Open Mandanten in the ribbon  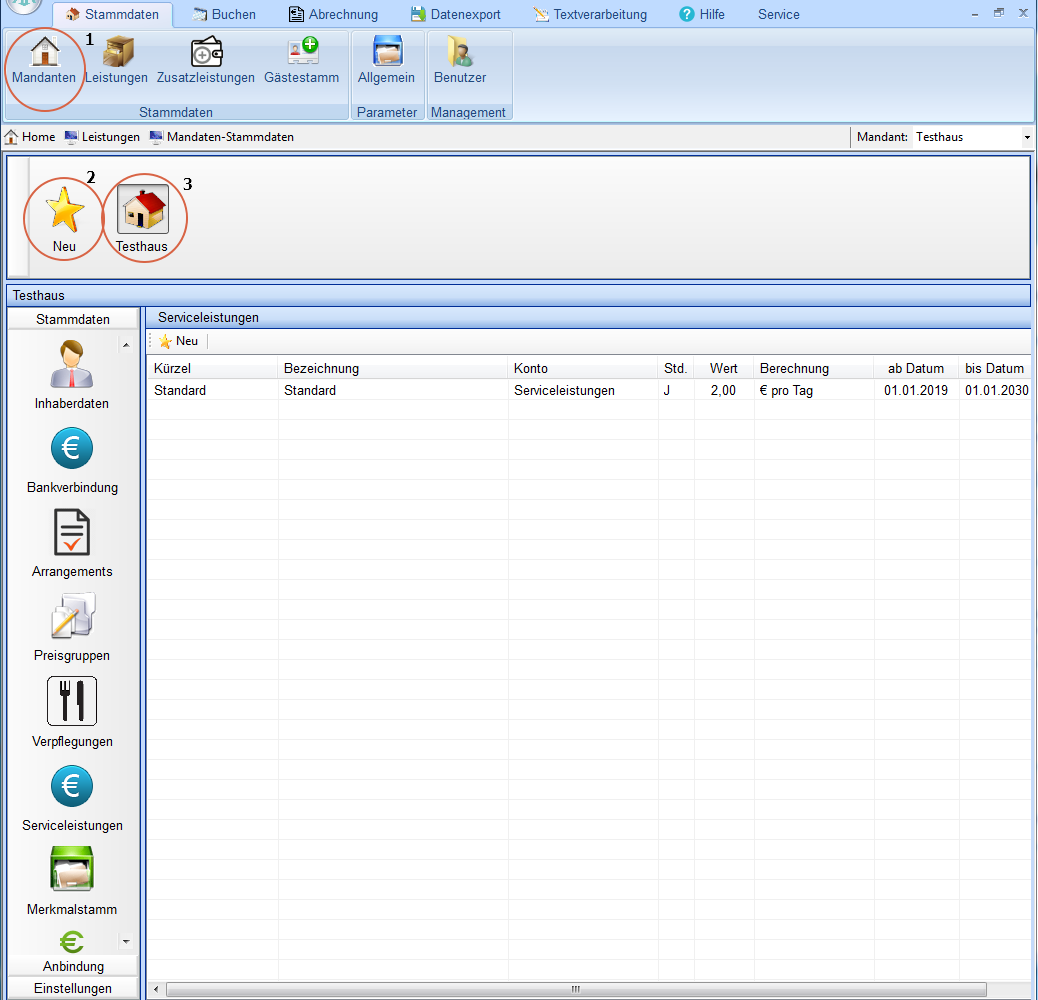[x=44, y=60]
